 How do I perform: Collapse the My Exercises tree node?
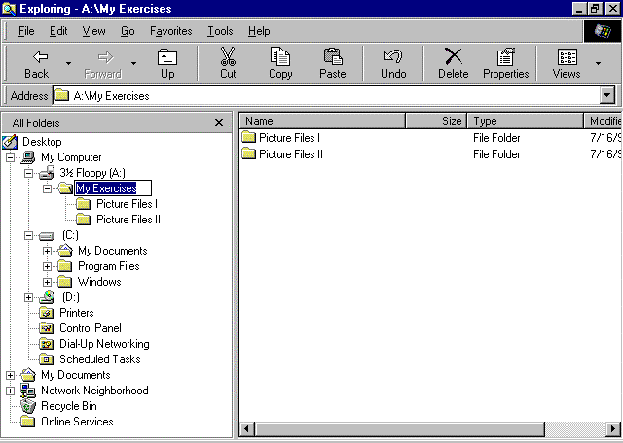[47, 188]
